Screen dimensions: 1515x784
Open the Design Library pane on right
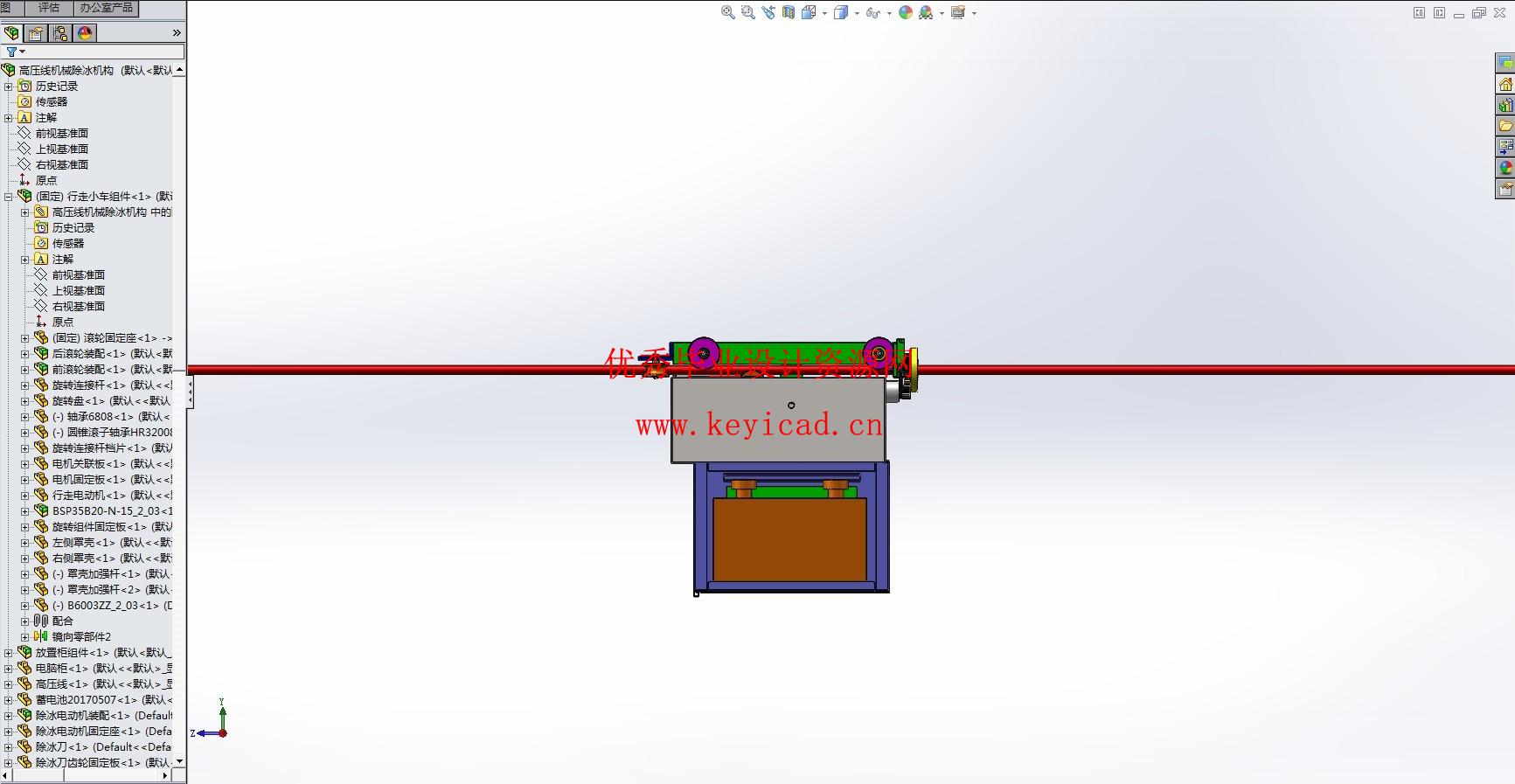1505,105
